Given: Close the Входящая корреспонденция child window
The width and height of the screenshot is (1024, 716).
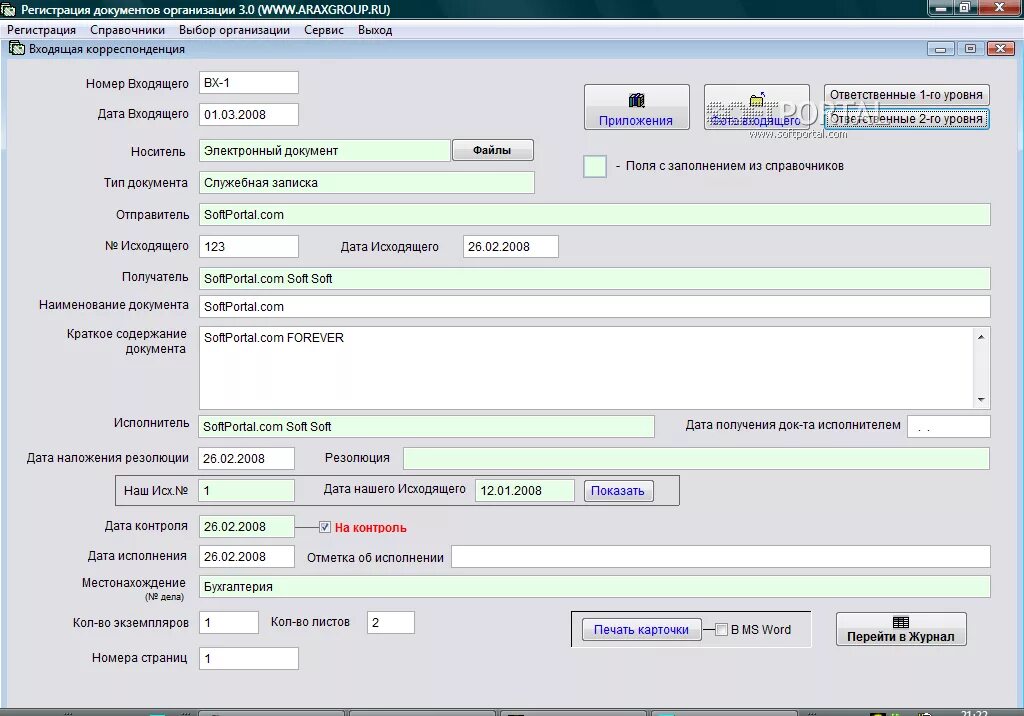Looking at the screenshot, I should click(1000, 49).
